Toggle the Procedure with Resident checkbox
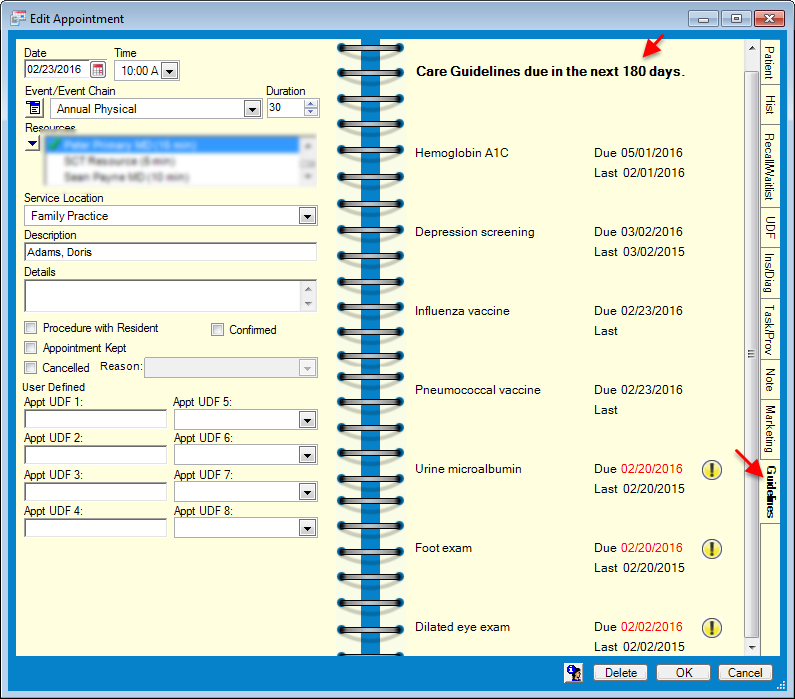Viewport: 795px width, 699px height. click(31, 328)
